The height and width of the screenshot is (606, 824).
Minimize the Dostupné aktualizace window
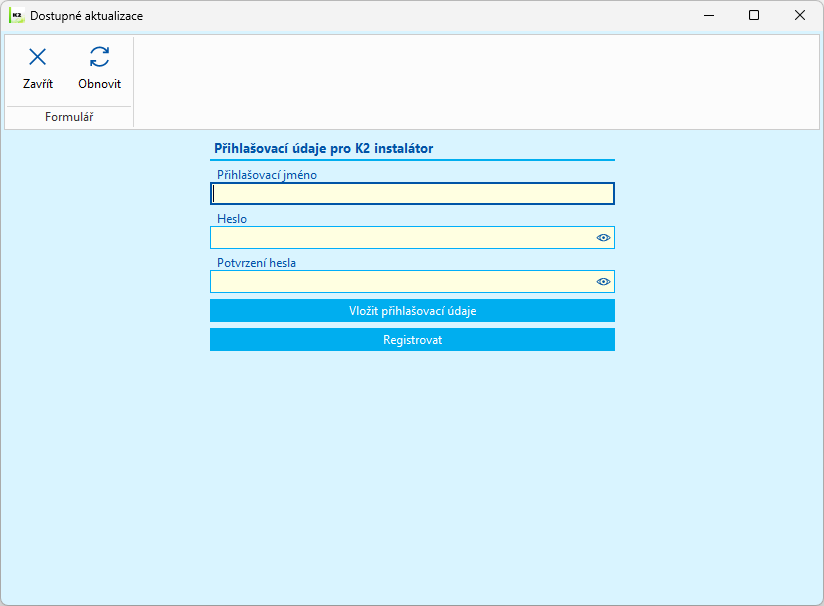[x=709, y=15]
